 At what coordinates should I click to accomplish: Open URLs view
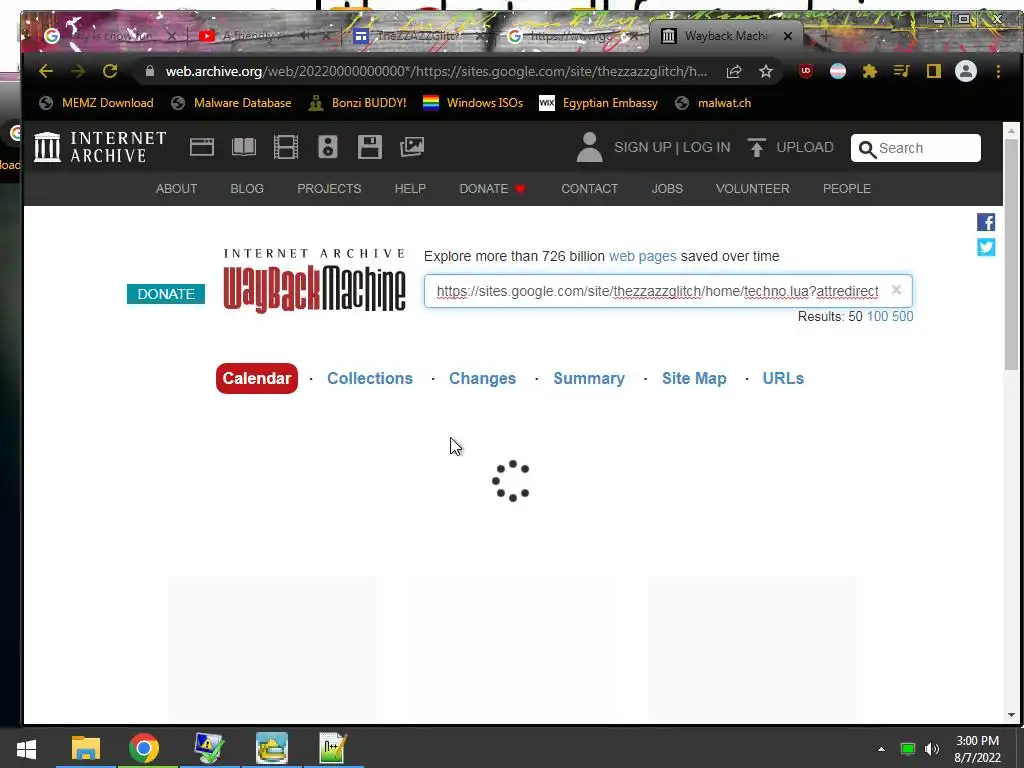[783, 378]
